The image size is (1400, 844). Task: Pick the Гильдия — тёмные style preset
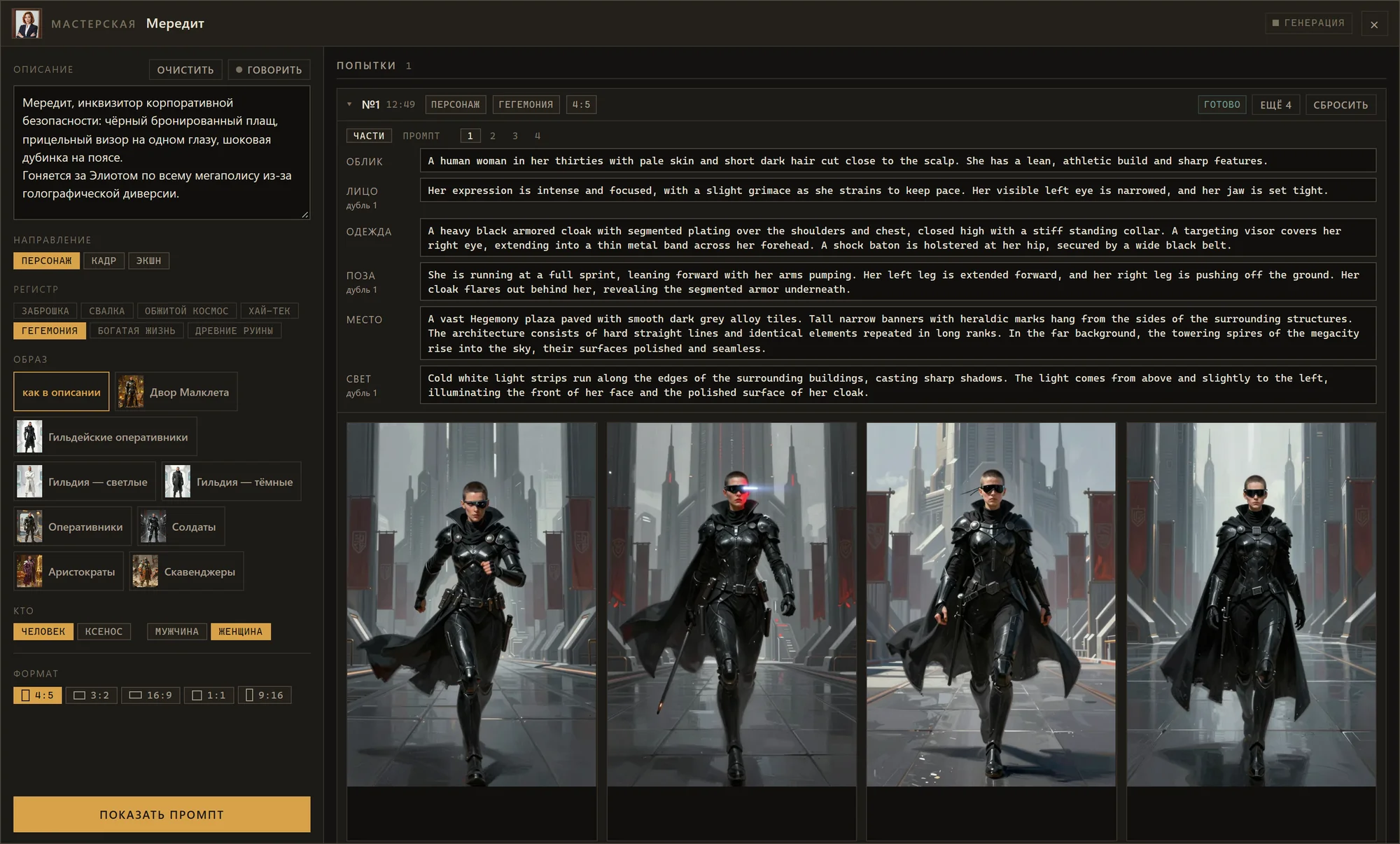231,481
